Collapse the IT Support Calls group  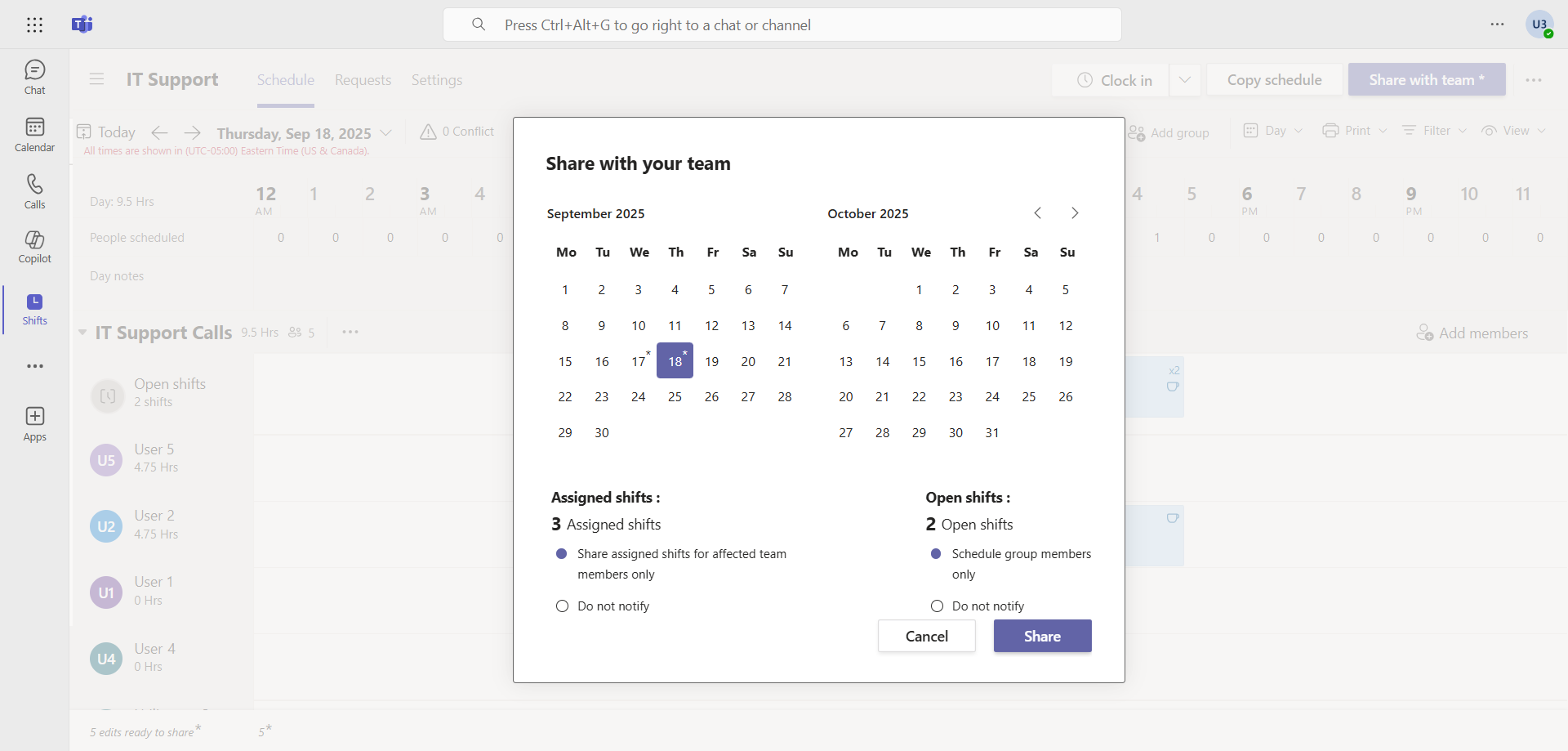(x=82, y=333)
